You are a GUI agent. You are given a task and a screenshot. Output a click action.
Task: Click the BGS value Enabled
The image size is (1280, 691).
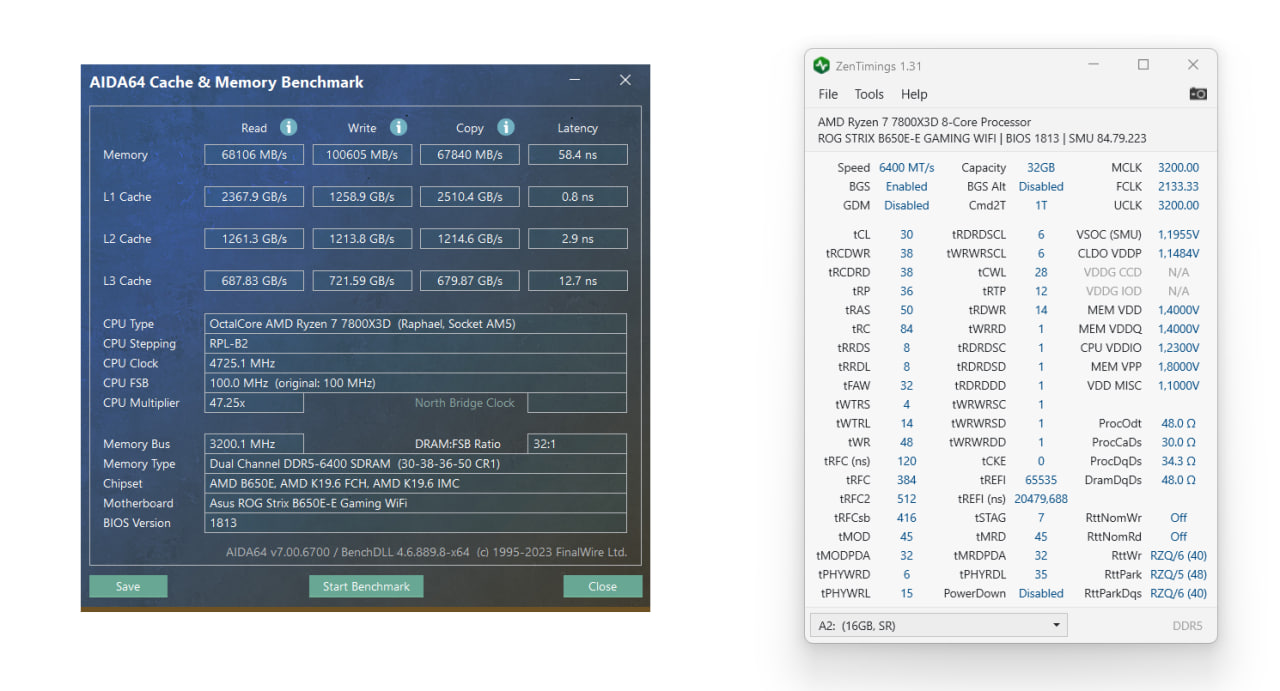pos(906,186)
